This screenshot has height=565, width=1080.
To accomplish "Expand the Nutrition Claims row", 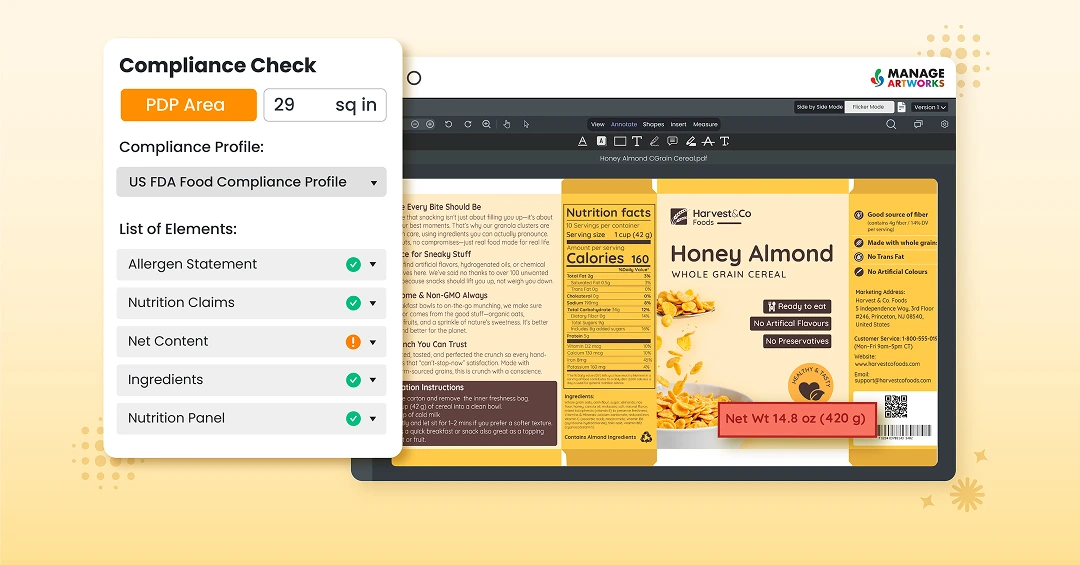I will (373, 303).
